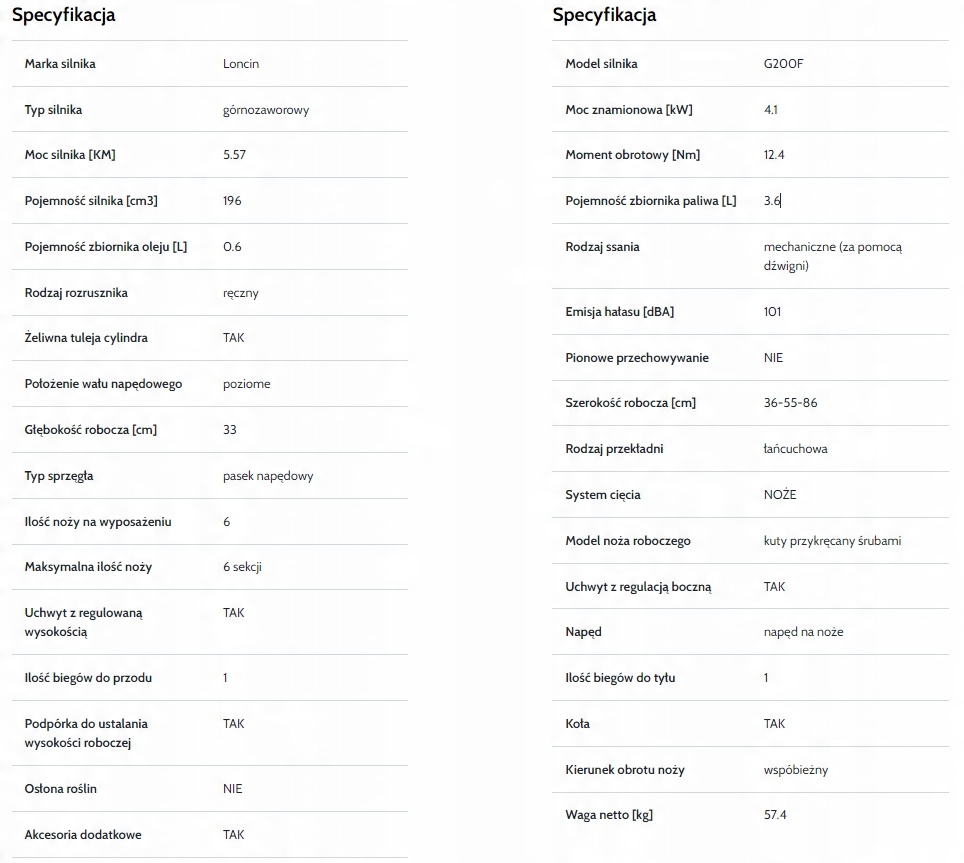Click the 12.4 torque value
This screenshot has width=964, height=863.
pos(773,155)
